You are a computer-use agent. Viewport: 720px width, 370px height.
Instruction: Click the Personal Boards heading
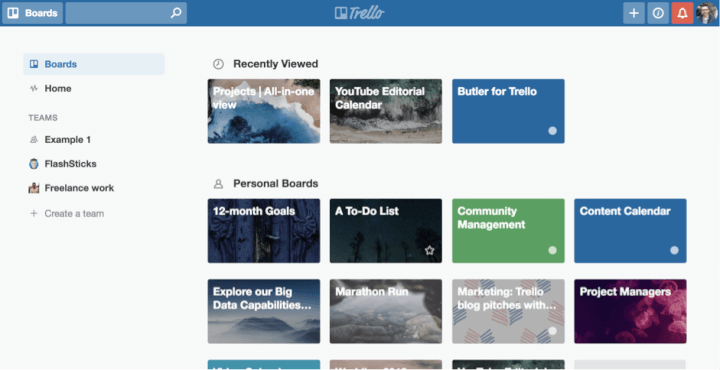click(276, 184)
